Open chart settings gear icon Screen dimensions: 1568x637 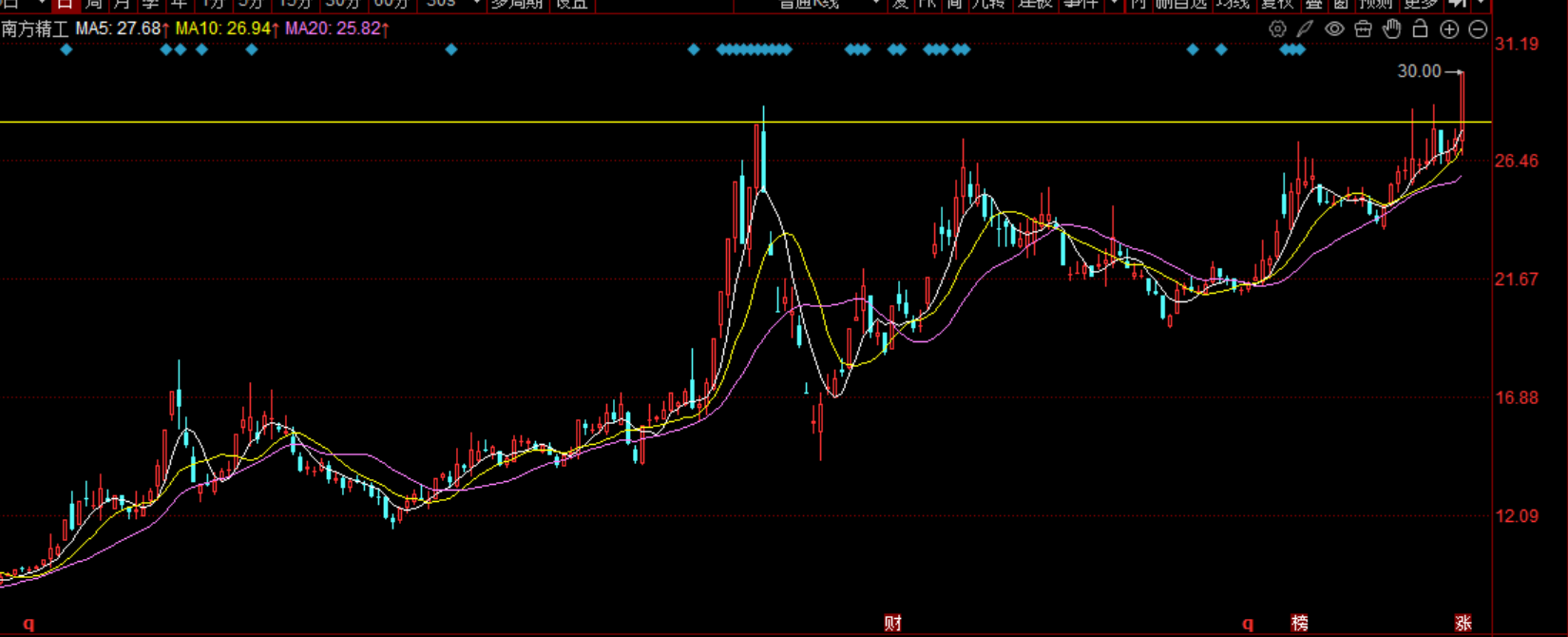point(1277,29)
